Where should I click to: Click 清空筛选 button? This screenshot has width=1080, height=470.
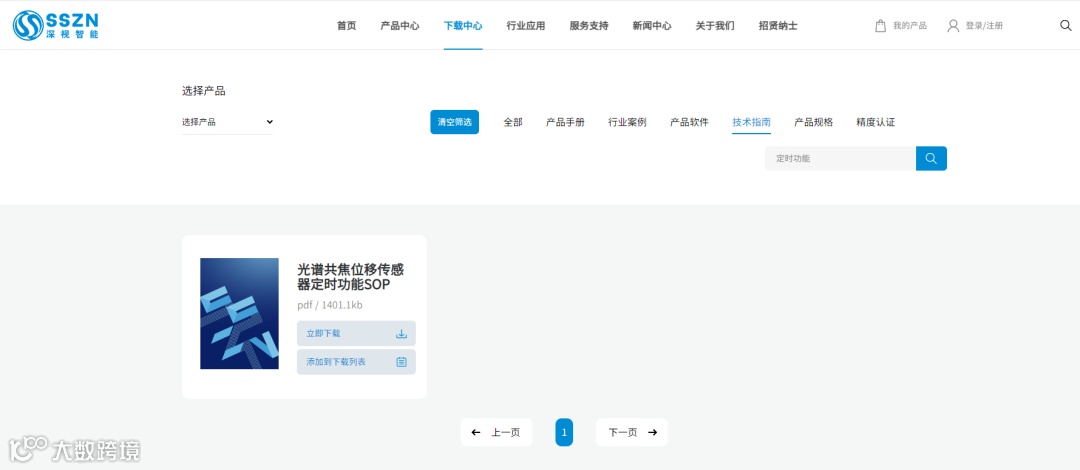455,122
